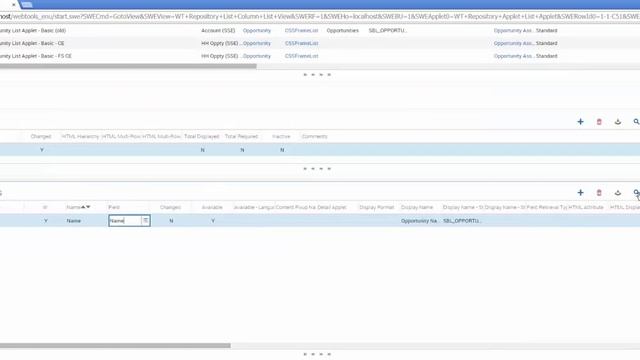Click N value under Total Displayed
This screenshot has height=360, width=640.
click(x=202, y=150)
